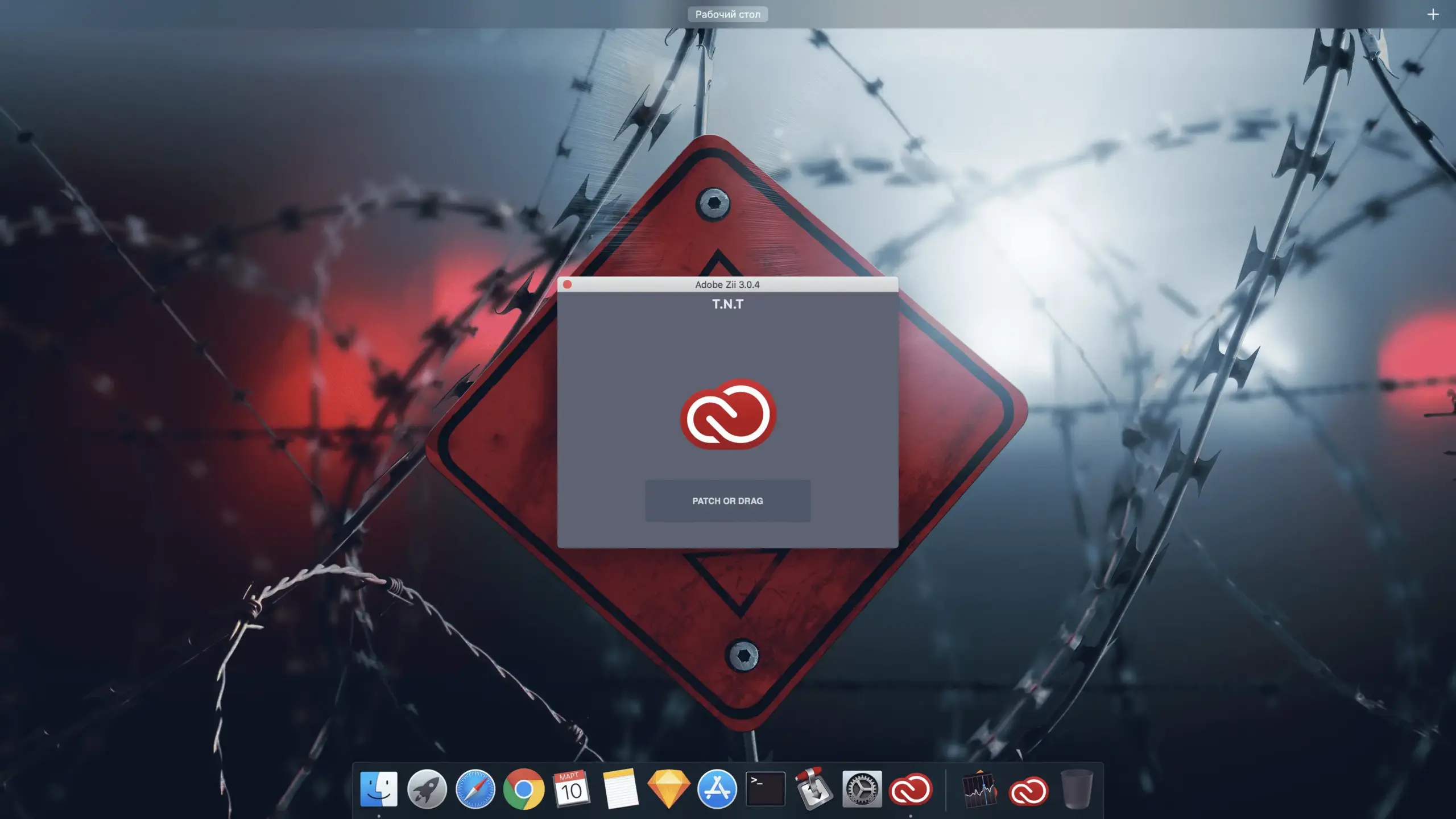Select the Рабочий стол desktop space label
1456x819 pixels.
[x=727, y=14]
